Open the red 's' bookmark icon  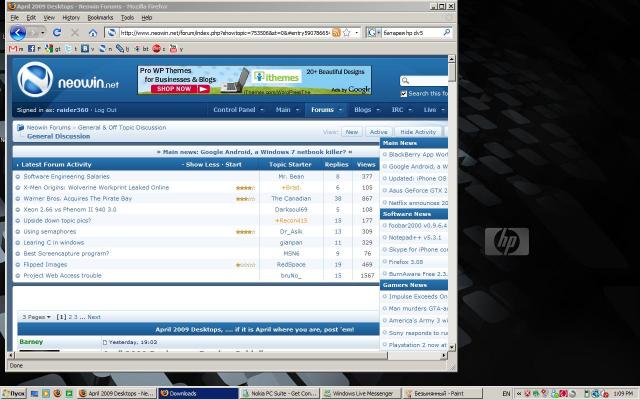click(156, 49)
